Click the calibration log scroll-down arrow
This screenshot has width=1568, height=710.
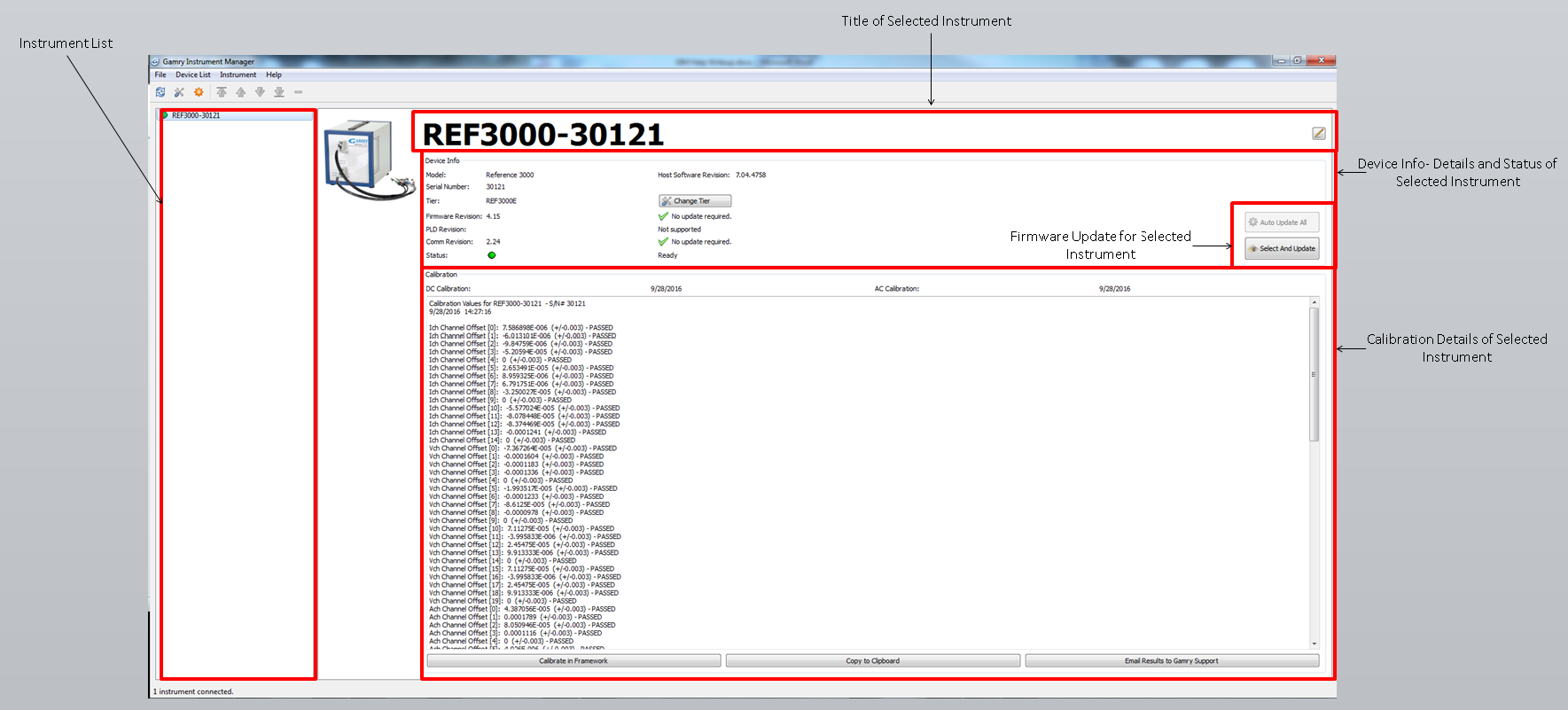click(1314, 644)
